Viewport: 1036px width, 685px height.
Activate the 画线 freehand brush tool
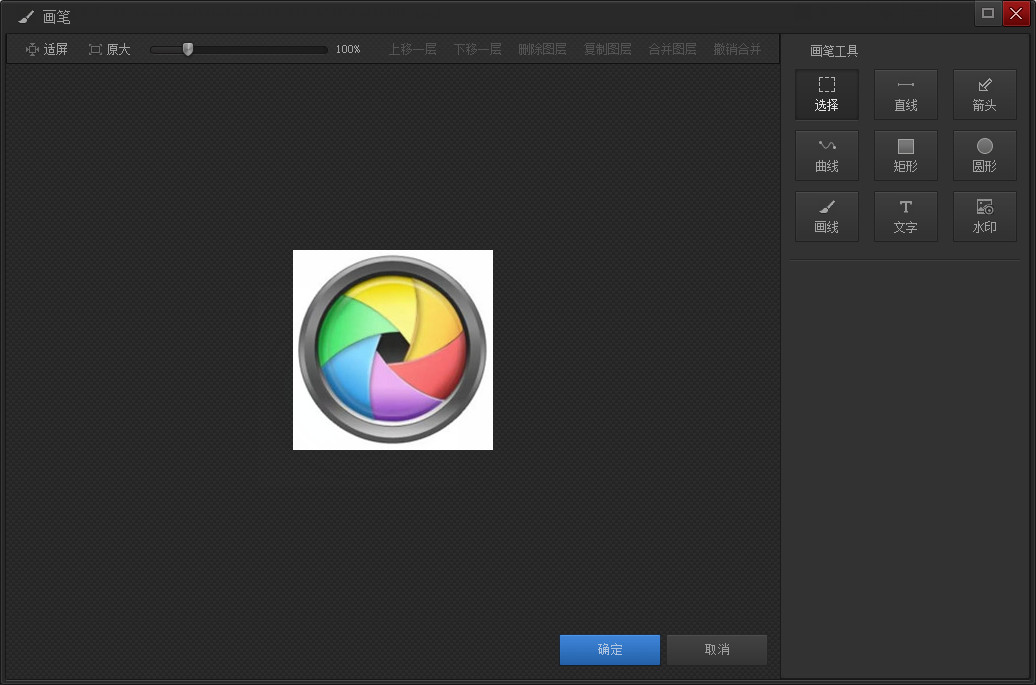coord(827,217)
